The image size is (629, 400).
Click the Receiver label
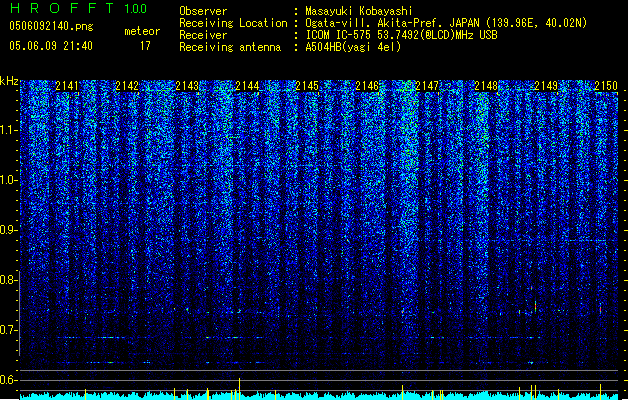point(203,35)
